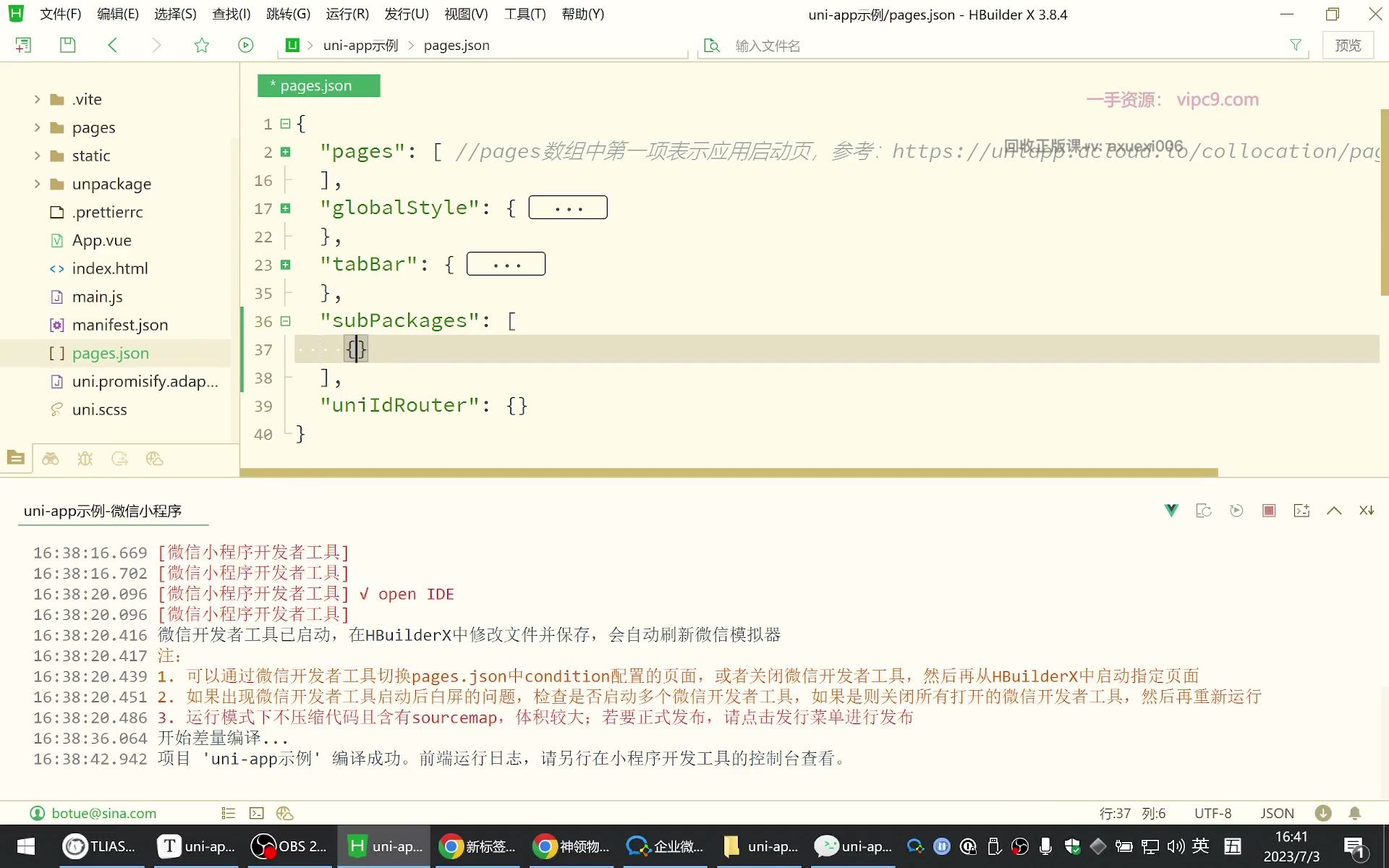Select the pages.json editor tab
The height and width of the screenshot is (868, 1389).
tap(318, 85)
